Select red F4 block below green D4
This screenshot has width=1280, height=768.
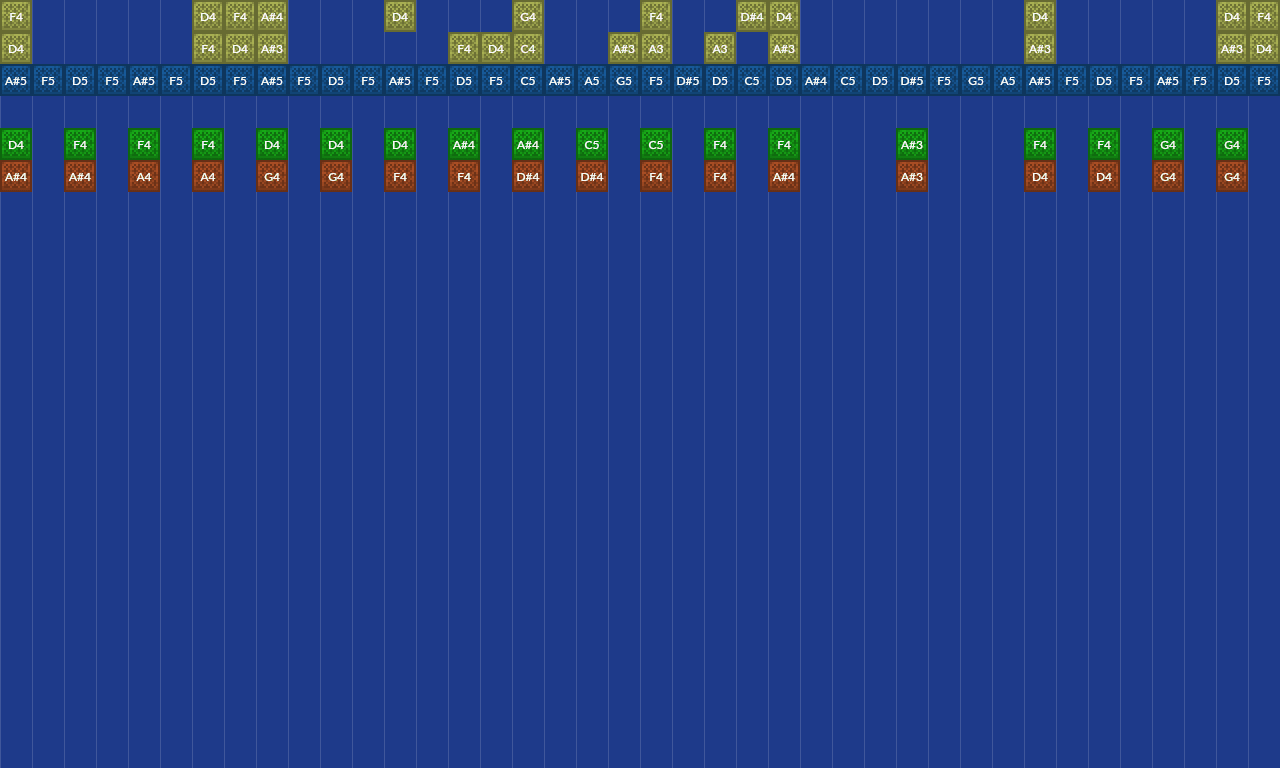point(400,177)
